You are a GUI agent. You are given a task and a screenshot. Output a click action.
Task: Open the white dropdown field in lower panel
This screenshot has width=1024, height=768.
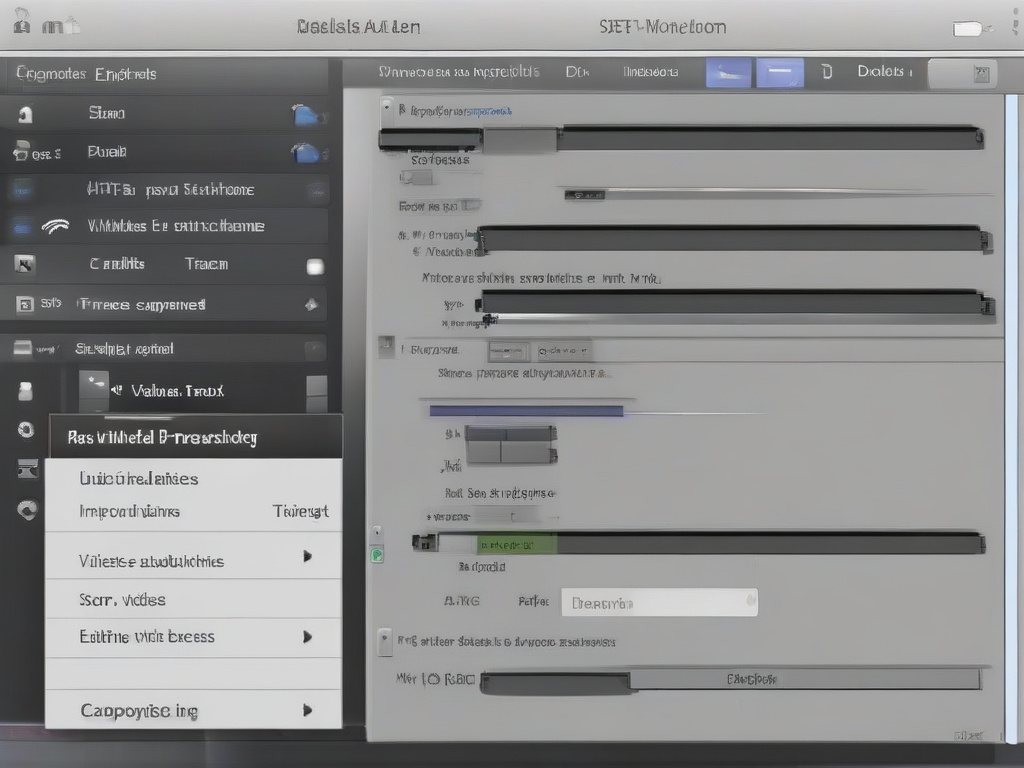pos(659,603)
